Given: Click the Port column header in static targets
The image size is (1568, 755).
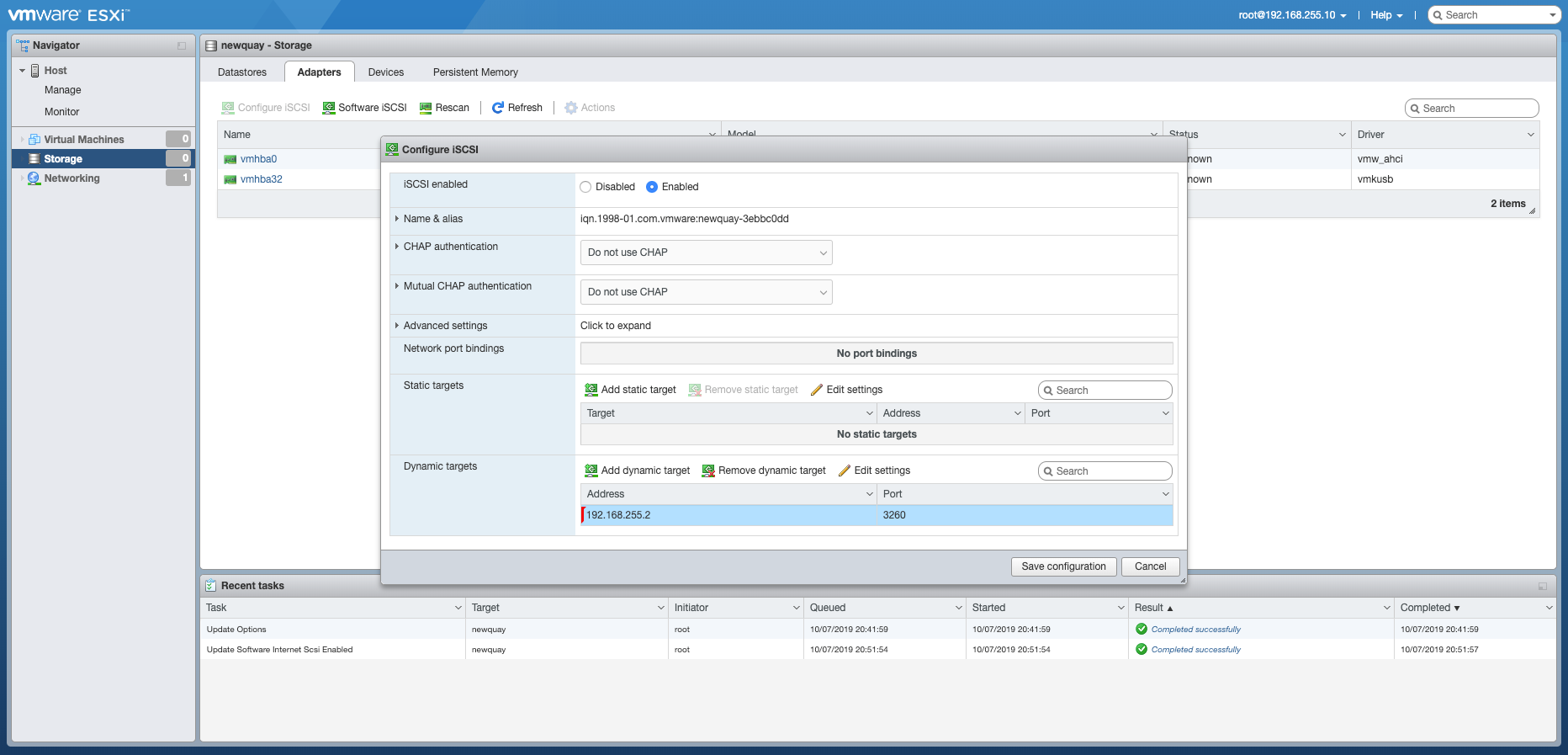Looking at the screenshot, I should point(1099,413).
